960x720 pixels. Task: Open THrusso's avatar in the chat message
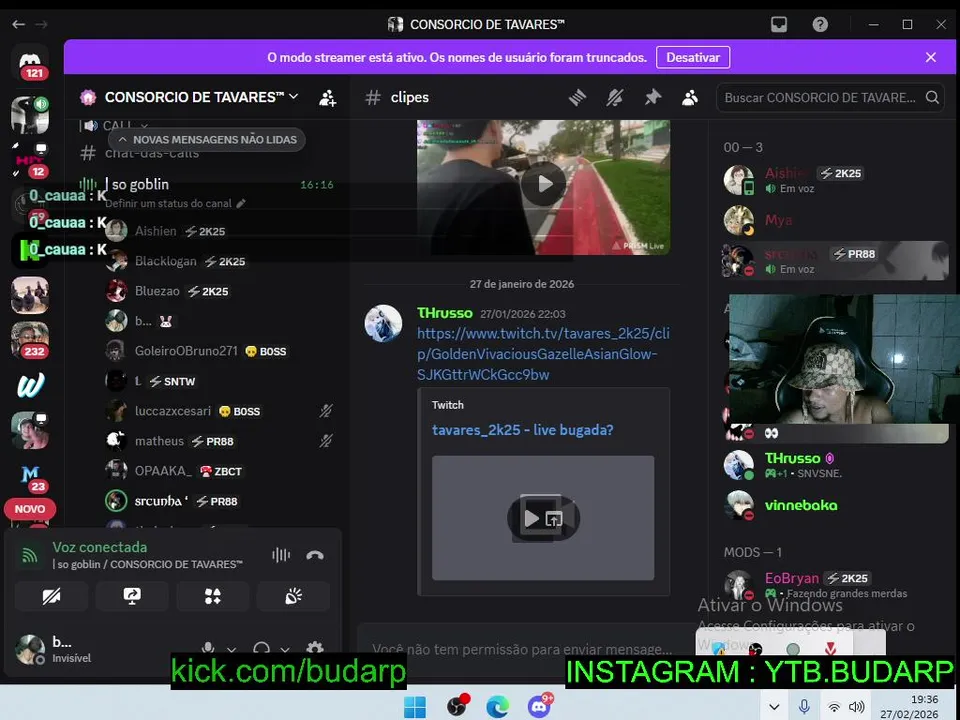[x=383, y=323]
